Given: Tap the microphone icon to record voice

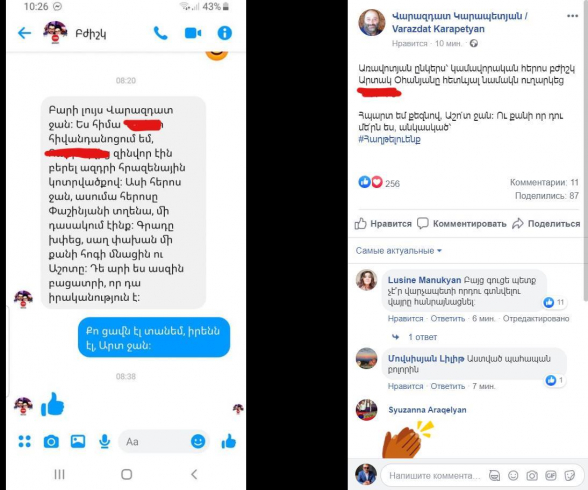Looking at the screenshot, I should pos(105,442).
